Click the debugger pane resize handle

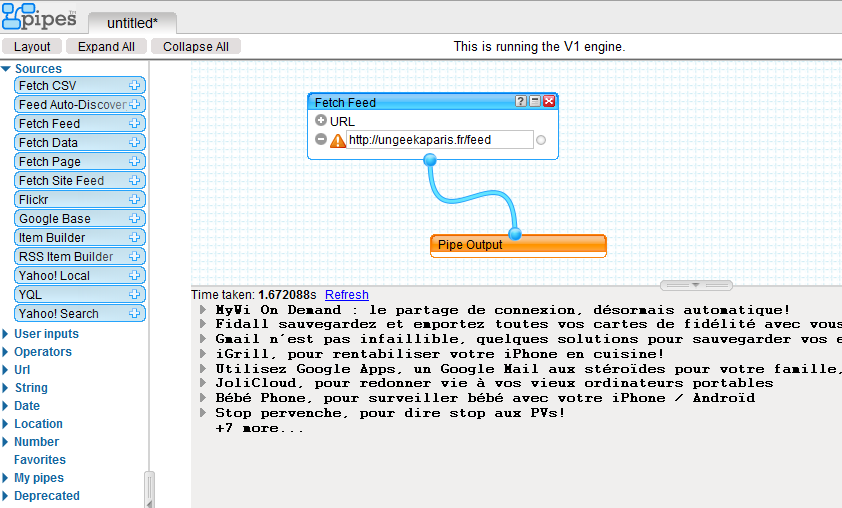[697, 286]
